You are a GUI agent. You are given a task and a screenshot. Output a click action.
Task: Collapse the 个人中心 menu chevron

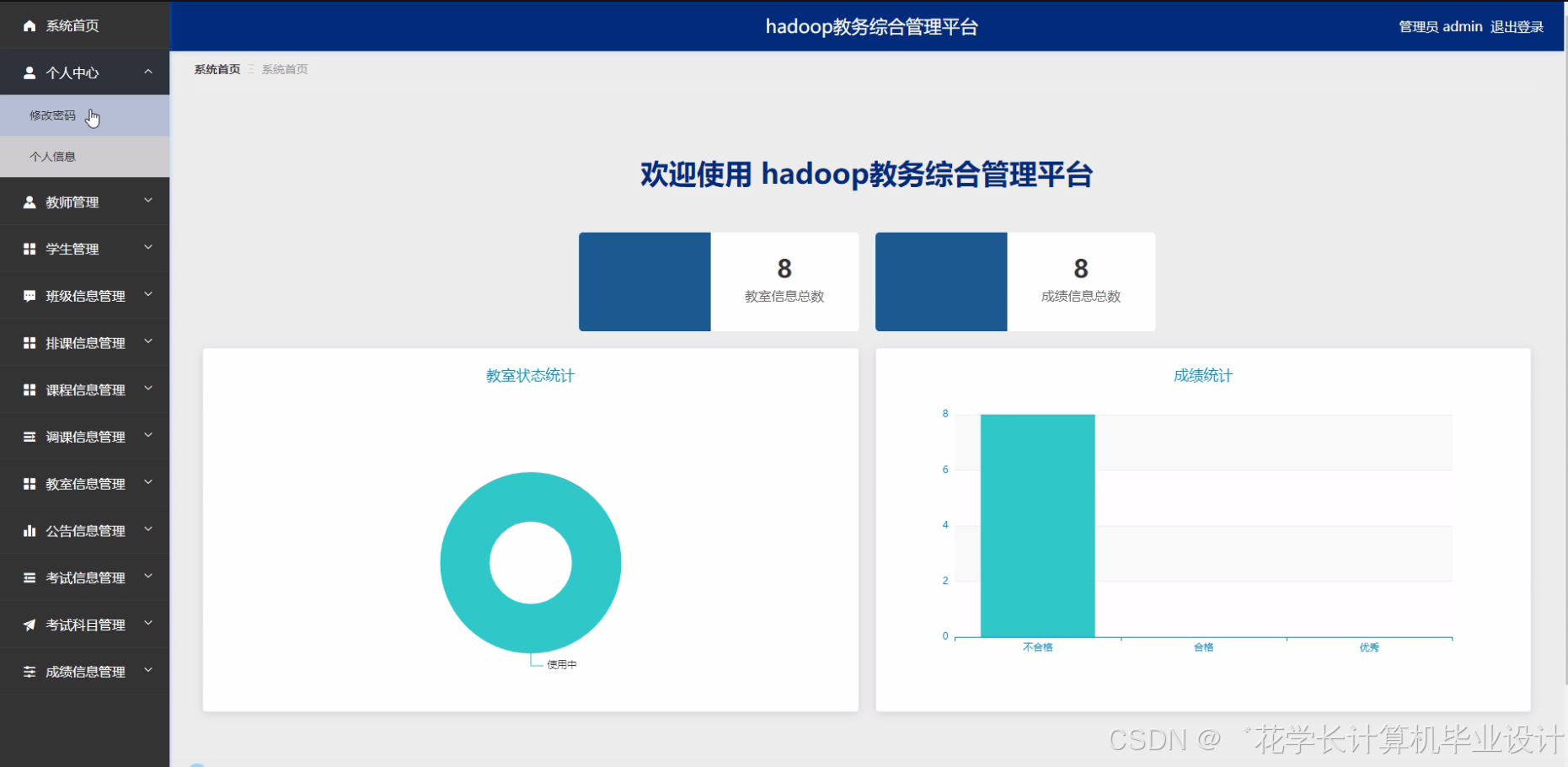[x=149, y=72]
